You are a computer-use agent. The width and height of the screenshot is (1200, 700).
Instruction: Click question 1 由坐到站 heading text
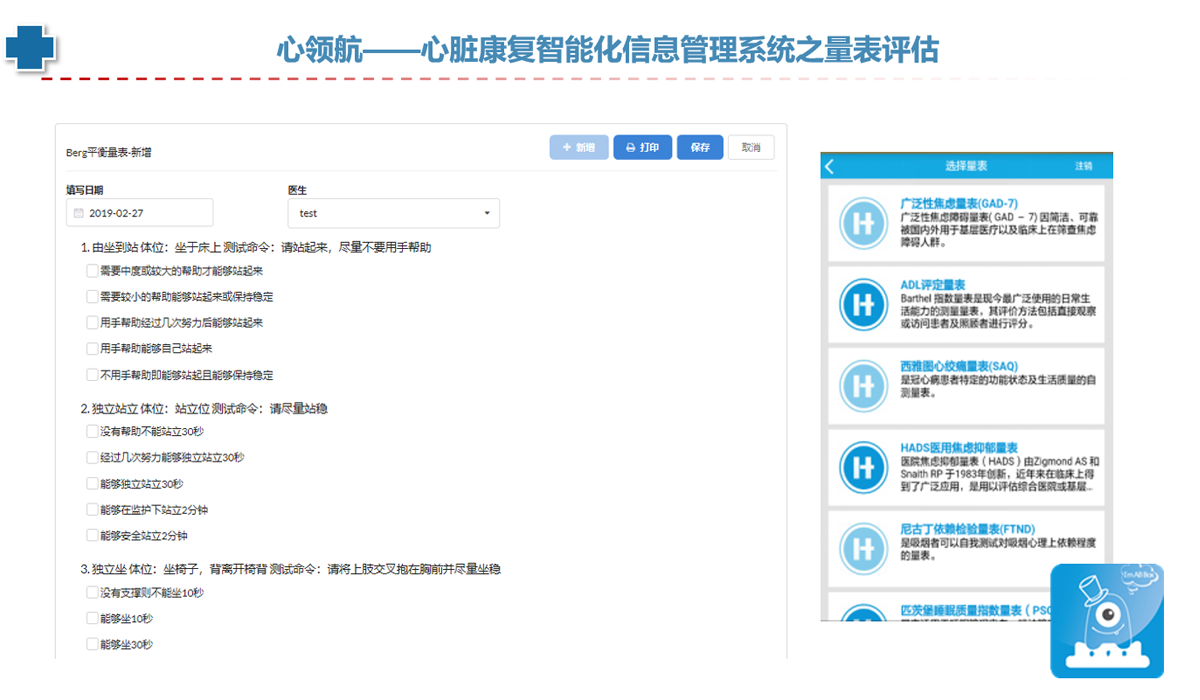[256, 247]
